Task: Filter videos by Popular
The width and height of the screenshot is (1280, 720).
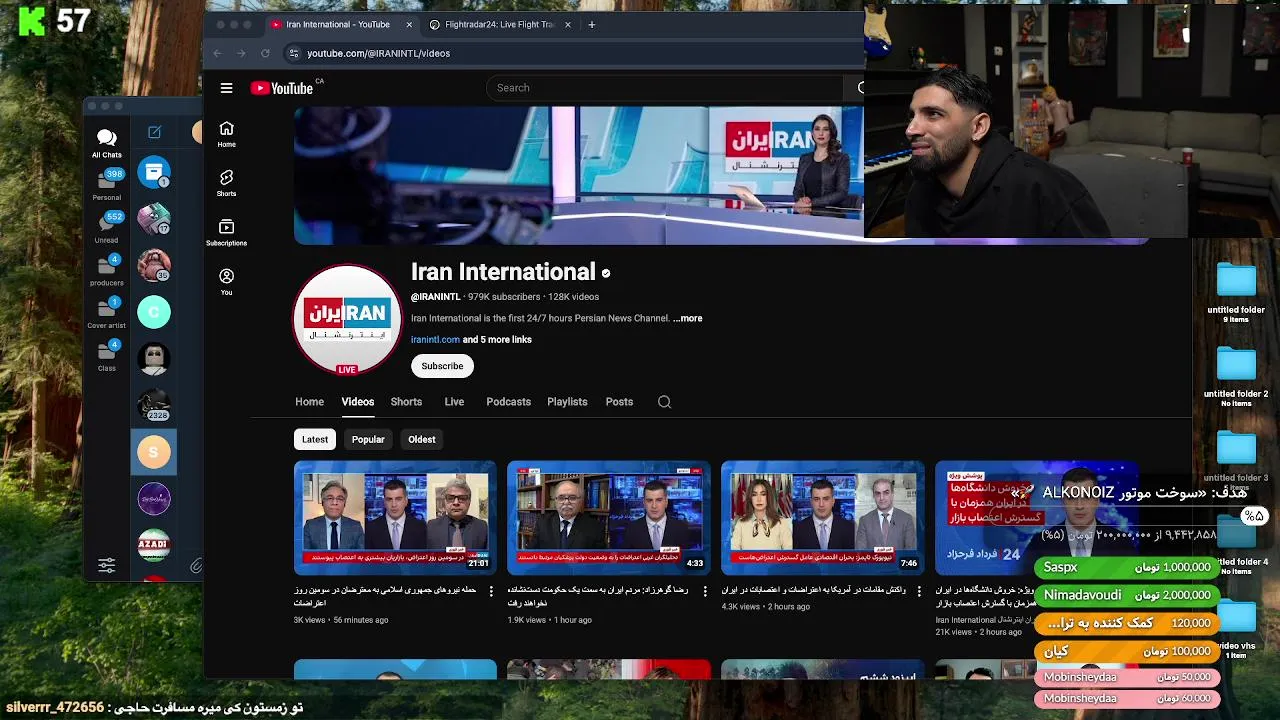Action: tap(368, 439)
